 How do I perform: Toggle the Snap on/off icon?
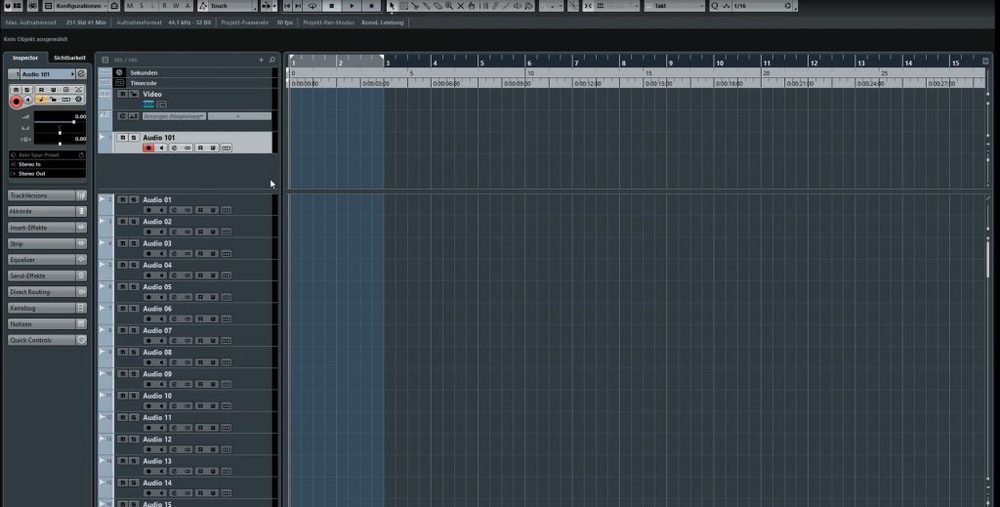pos(589,6)
